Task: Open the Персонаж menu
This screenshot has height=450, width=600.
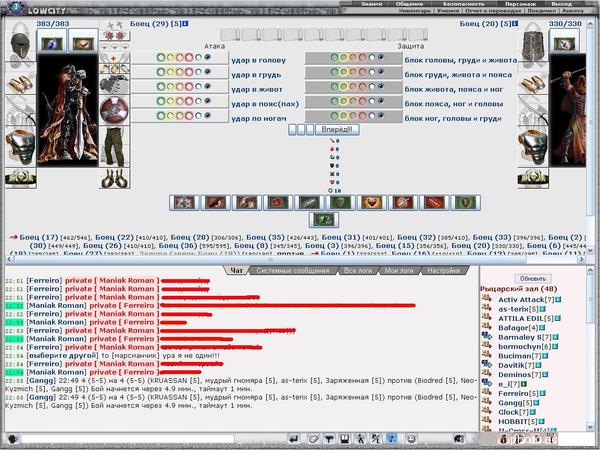Action: 520,4
